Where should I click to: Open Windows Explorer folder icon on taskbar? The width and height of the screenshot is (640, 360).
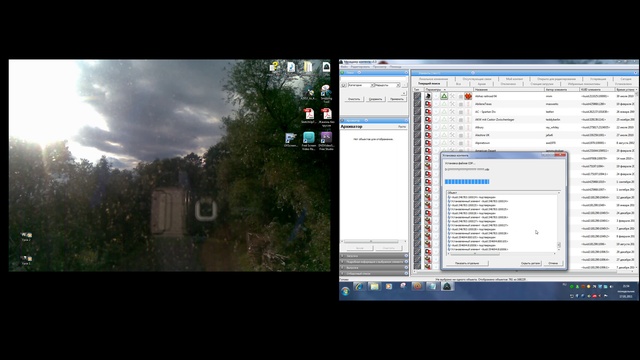click(374, 287)
